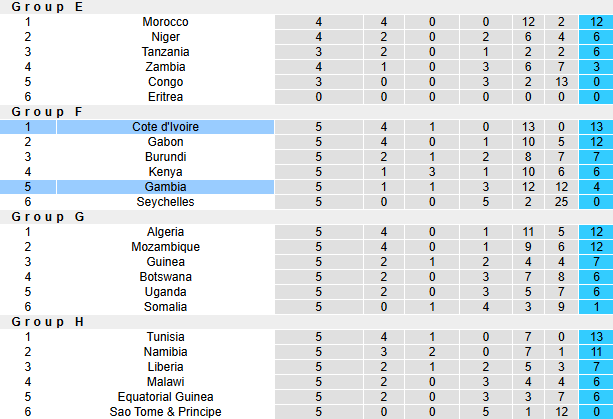Open the Morocco team link
613x419 pixels.
tap(165, 22)
